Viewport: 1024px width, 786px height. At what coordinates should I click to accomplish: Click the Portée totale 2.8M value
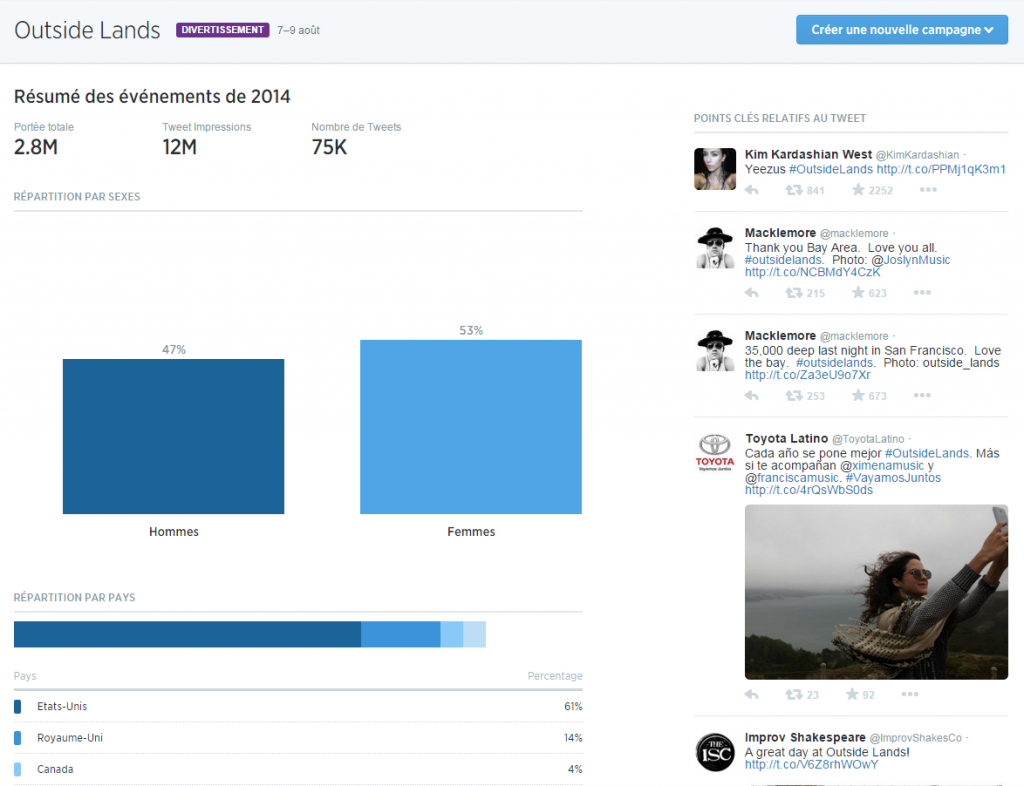pyautogui.click(x=36, y=147)
